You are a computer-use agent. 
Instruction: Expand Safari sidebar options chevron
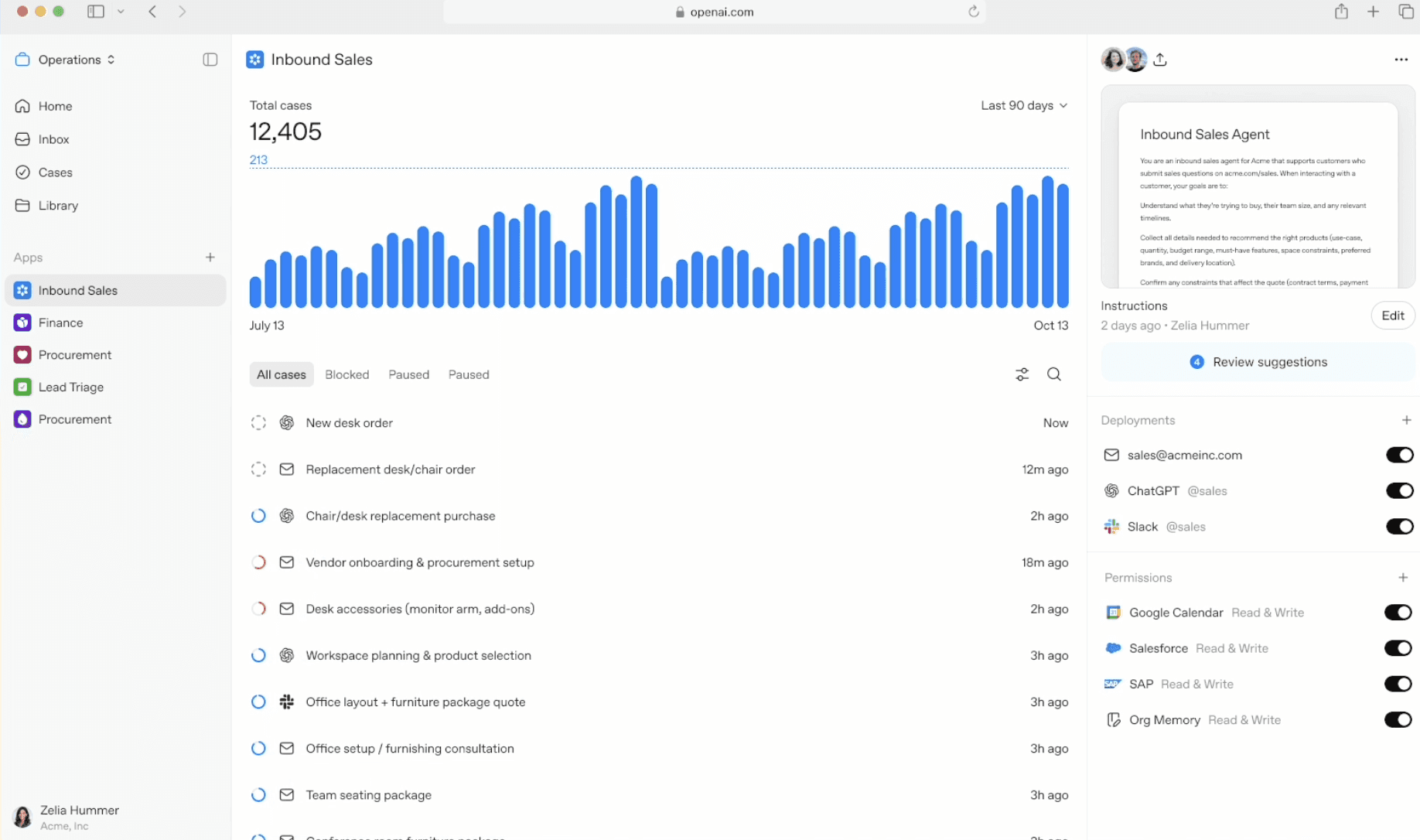pyautogui.click(x=121, y=12)
